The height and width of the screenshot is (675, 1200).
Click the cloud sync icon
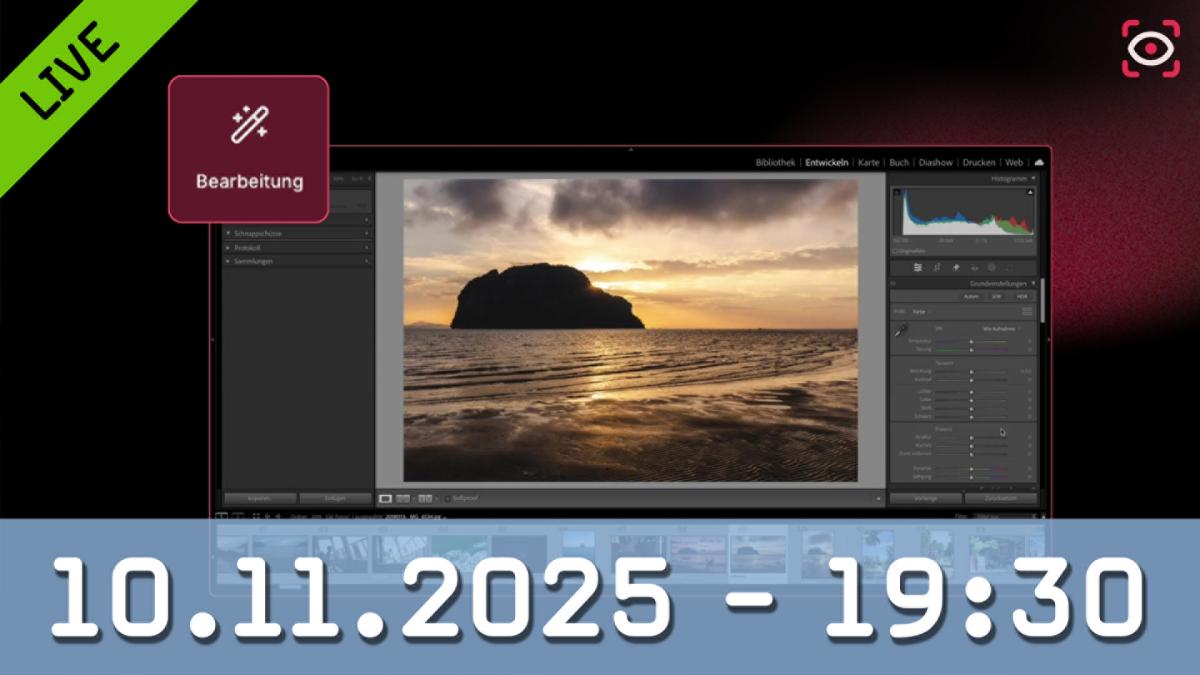[1039, 162]
